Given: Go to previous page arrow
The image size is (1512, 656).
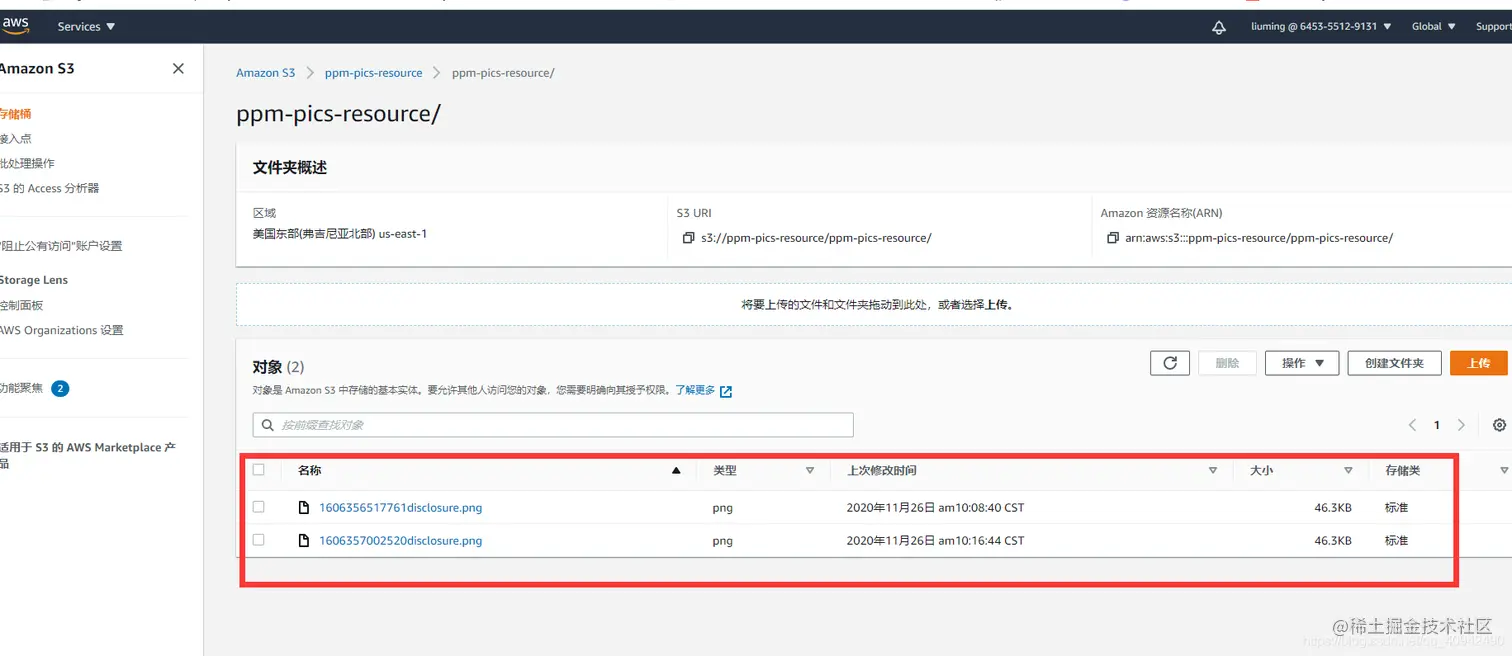Looking at the screenshot, I should (1413, 425).
